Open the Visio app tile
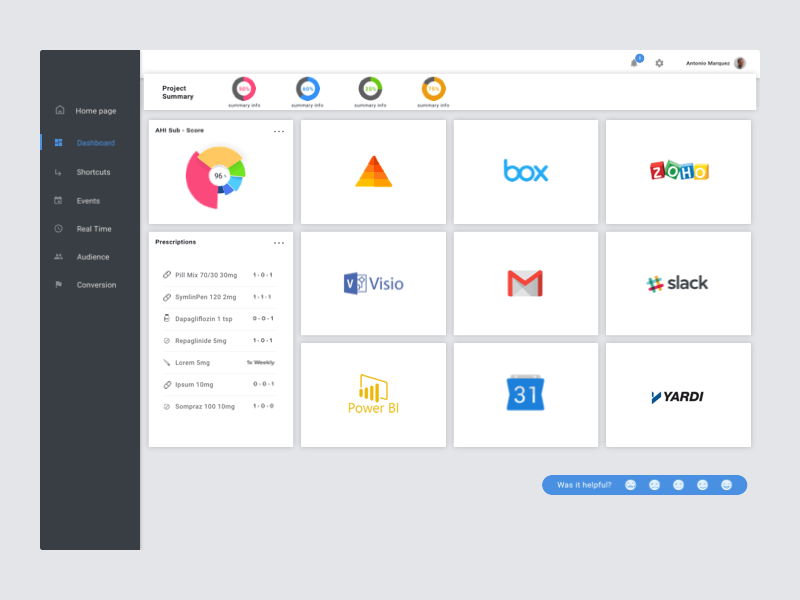The height and width of the screenshot is (600, 800). pos(372,283)
